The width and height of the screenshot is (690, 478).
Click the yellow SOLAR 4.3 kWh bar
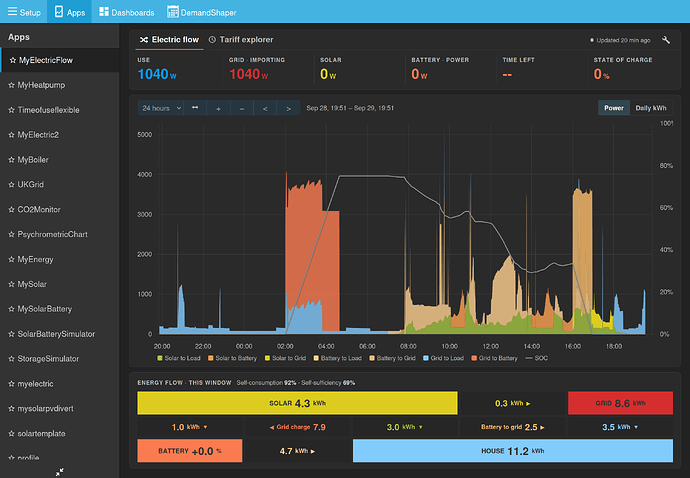297,403
